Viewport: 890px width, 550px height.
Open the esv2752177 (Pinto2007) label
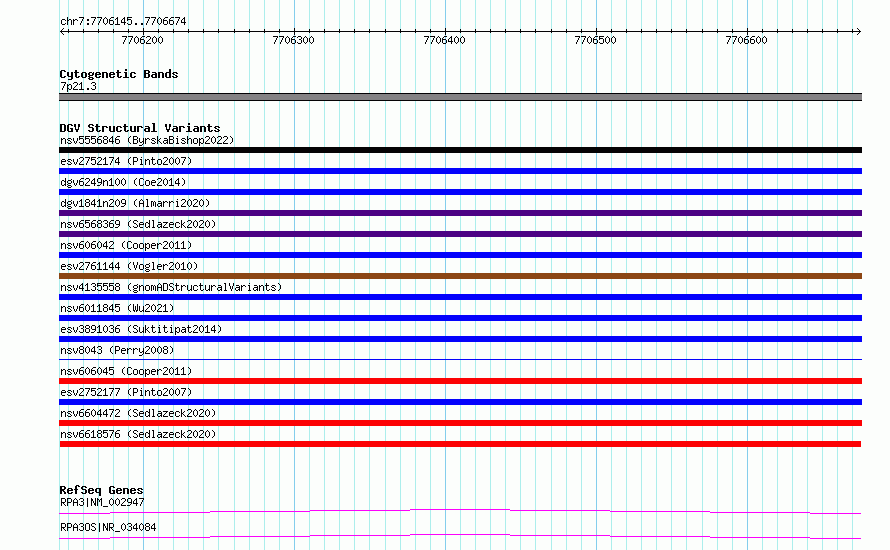[x=126, y=392]
